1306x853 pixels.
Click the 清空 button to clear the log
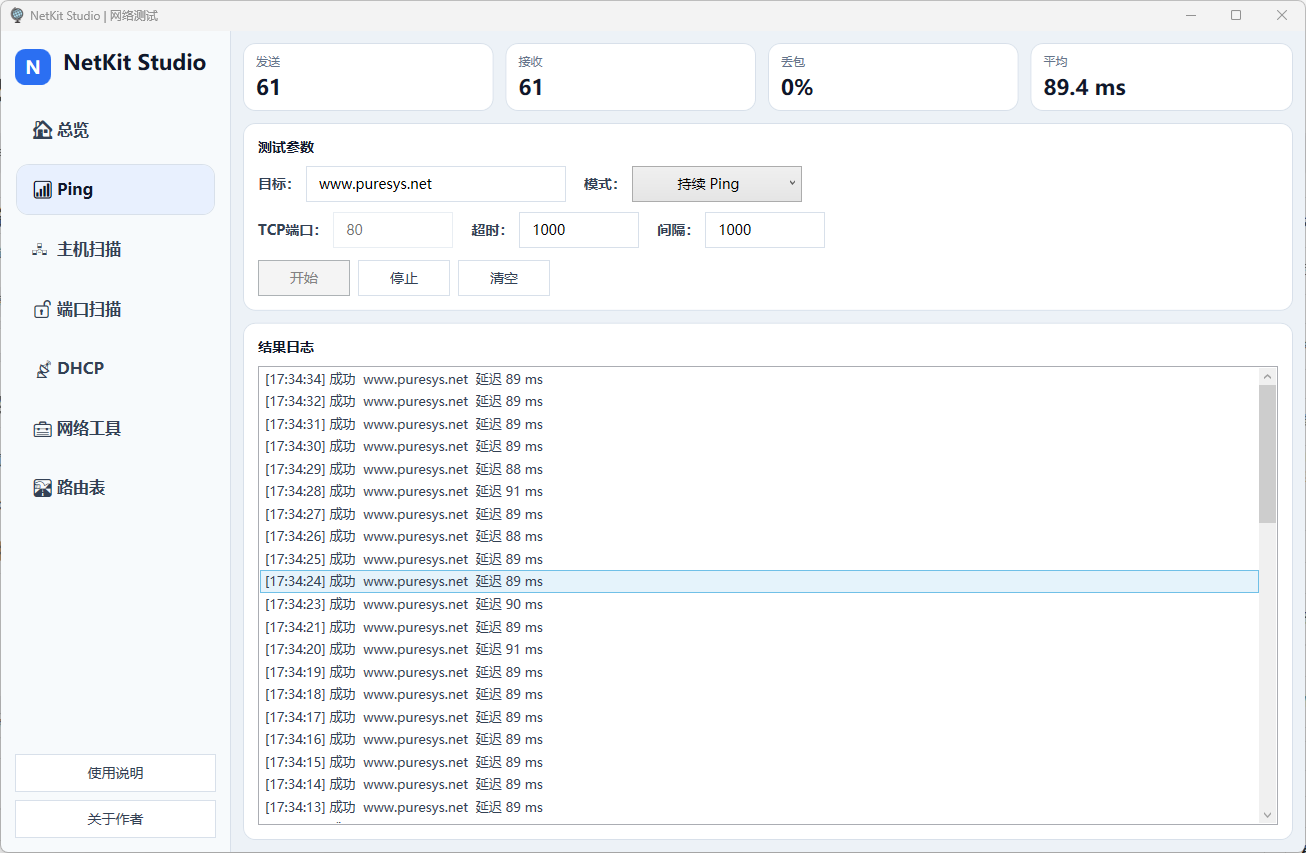pos(504,278)
